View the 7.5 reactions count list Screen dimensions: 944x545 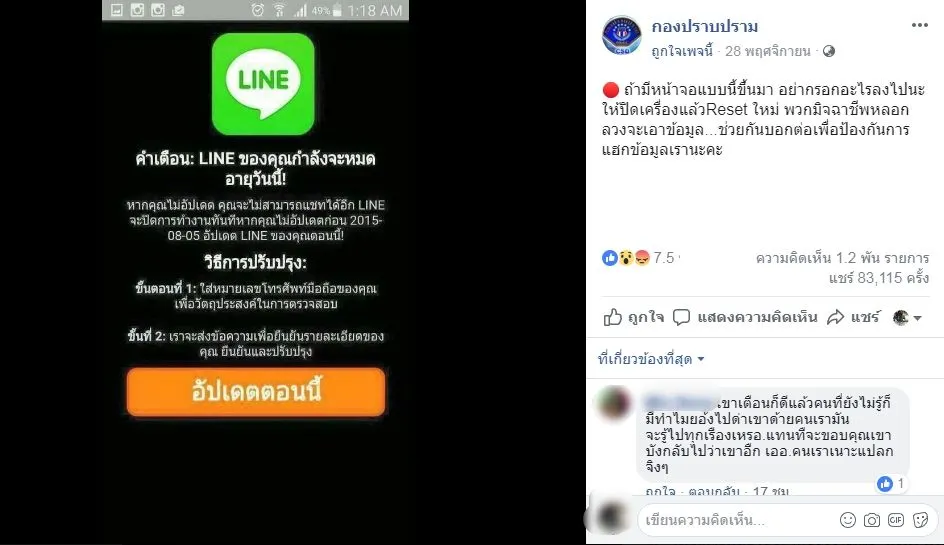click(640, 258)
